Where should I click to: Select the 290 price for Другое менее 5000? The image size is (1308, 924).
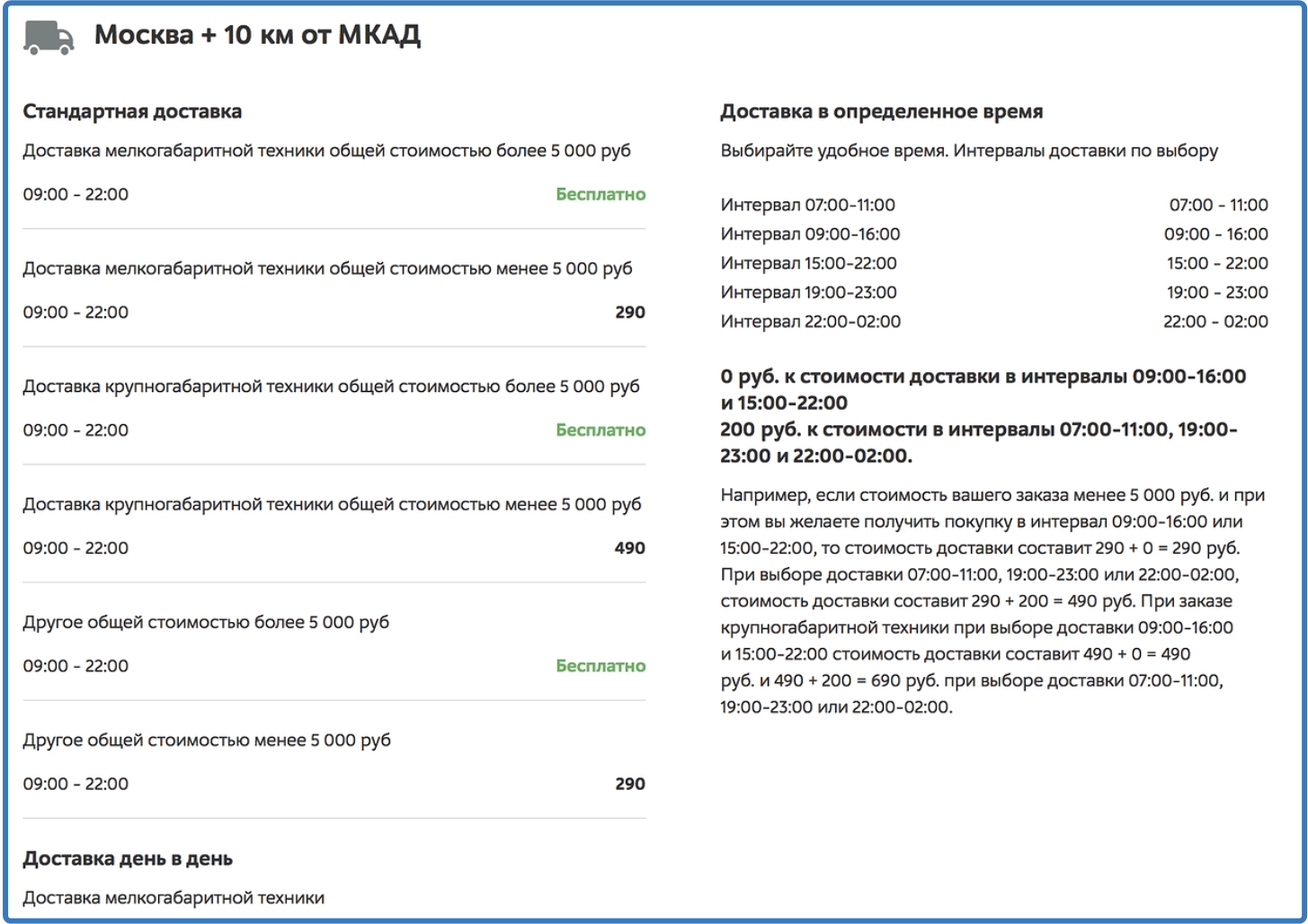point(632,783)
